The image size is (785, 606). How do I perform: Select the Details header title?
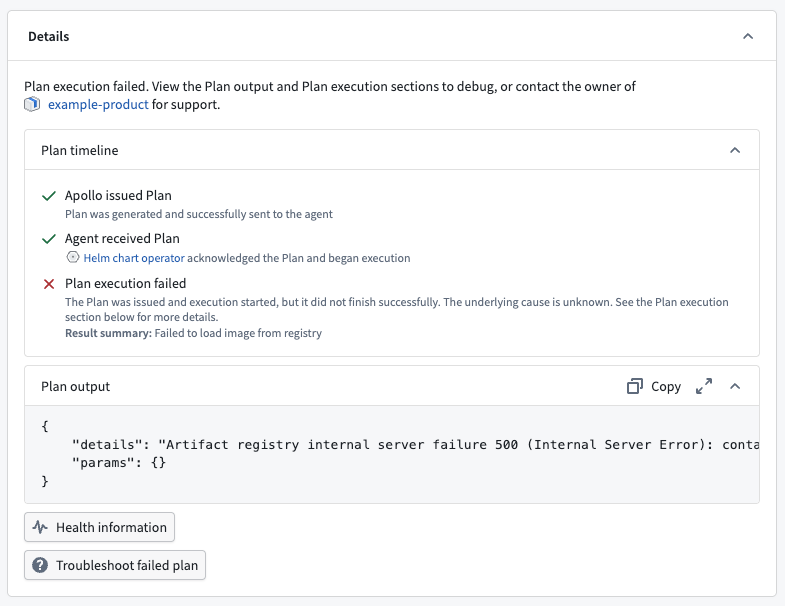[49, 37]
